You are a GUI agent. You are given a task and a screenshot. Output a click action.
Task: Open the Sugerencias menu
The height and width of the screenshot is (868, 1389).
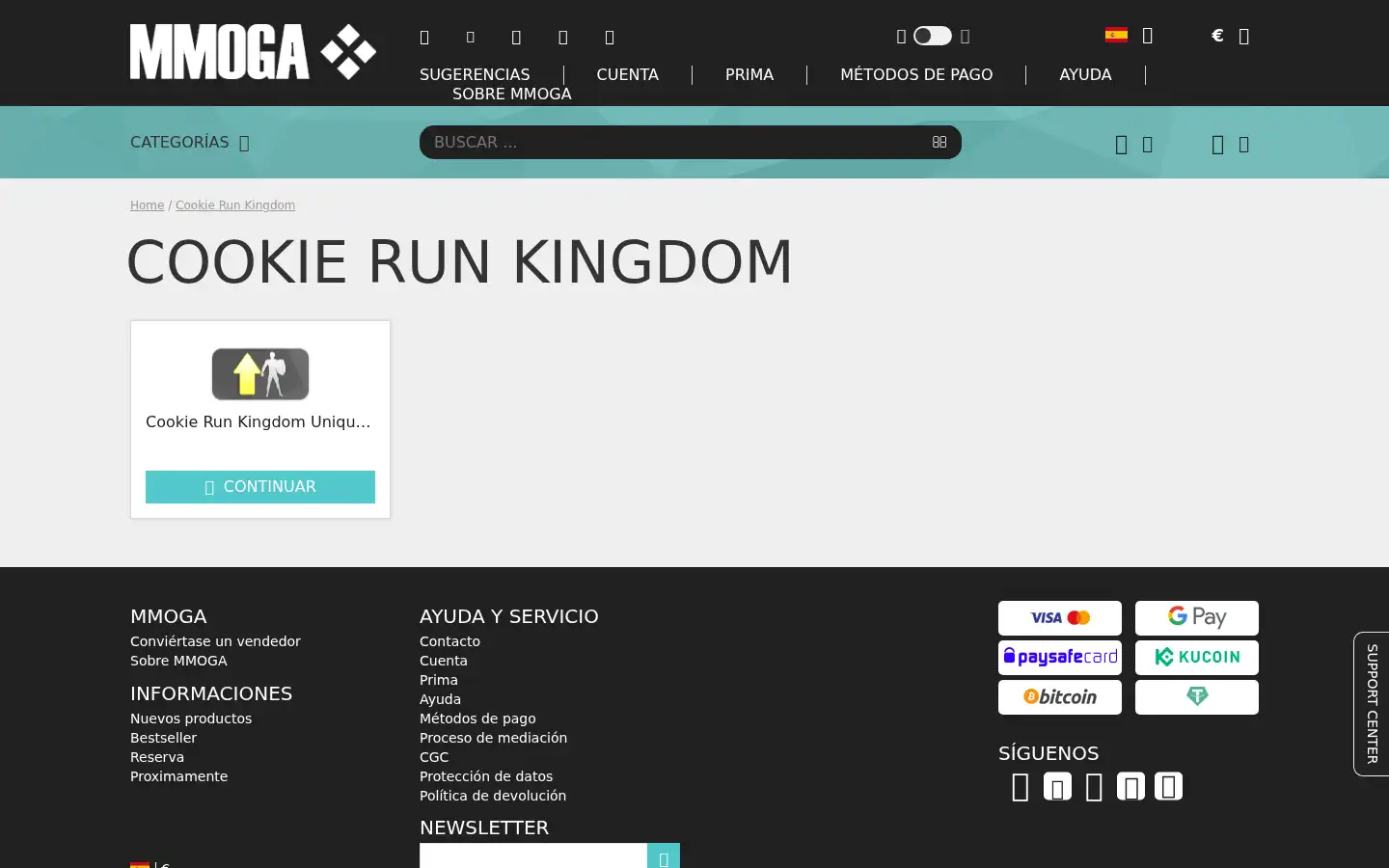click(x=475, y=74)
